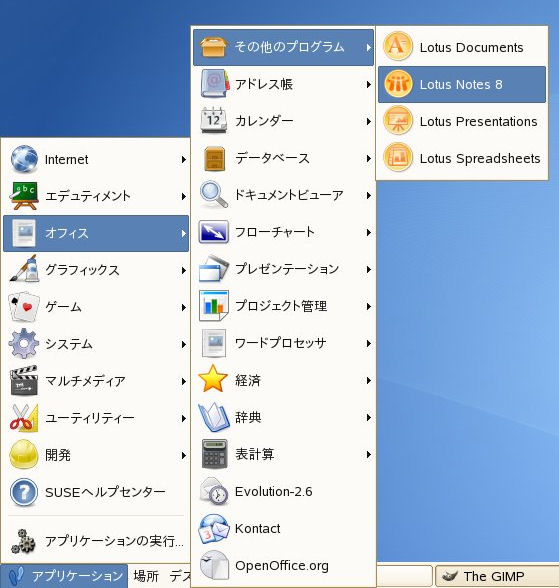This screenshot has width=559, height=588.
Task: Open the Kontact menu entry
Action: point(283,528)
